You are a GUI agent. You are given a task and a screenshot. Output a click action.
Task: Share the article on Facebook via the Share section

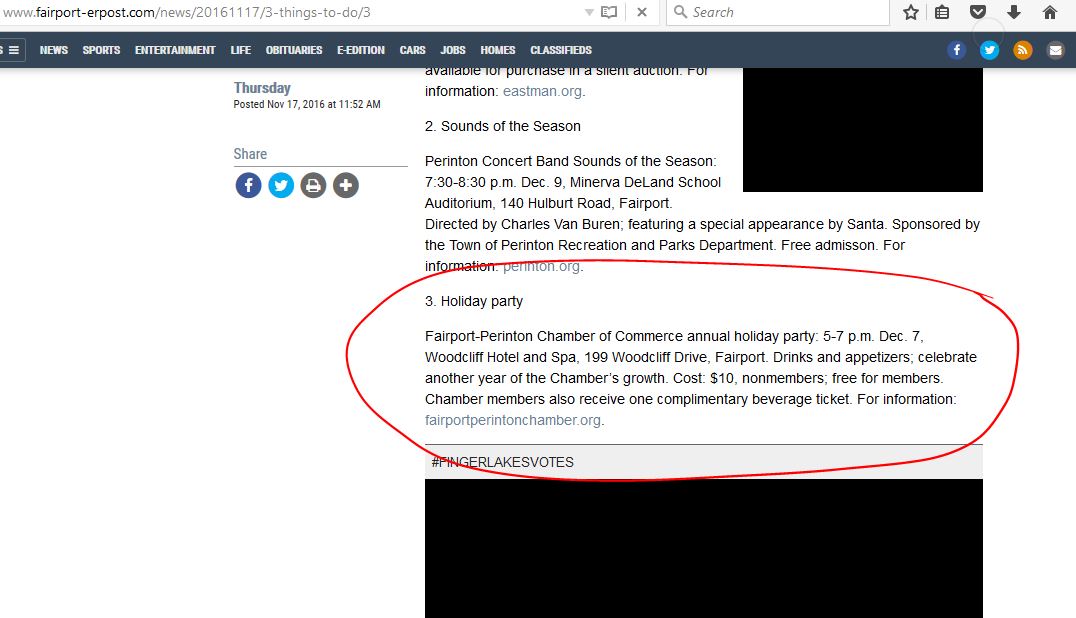(x=248, y=185)
